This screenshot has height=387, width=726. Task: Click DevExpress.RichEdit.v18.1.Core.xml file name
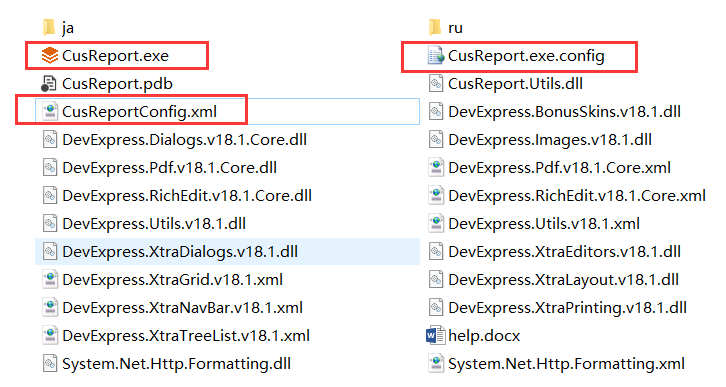click(577, 196)
